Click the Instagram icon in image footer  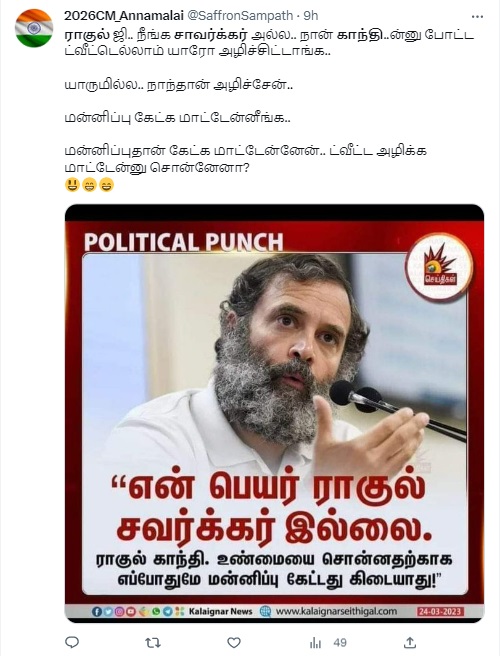coord(119,612)
